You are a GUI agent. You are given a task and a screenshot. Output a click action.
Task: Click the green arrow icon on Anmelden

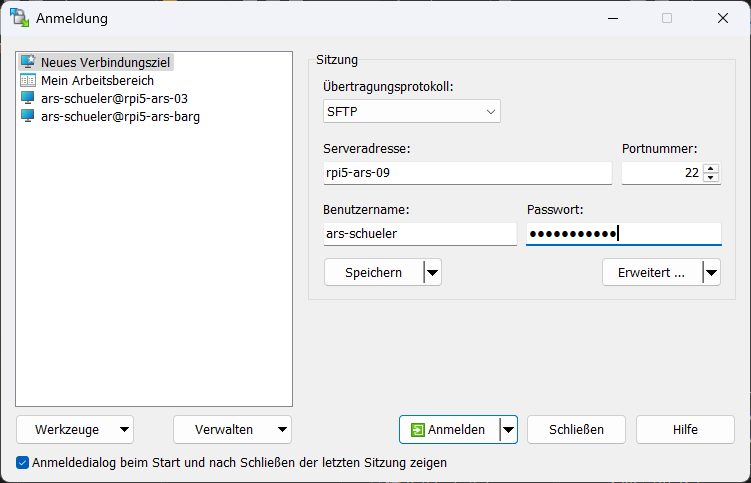click(418, 430)
